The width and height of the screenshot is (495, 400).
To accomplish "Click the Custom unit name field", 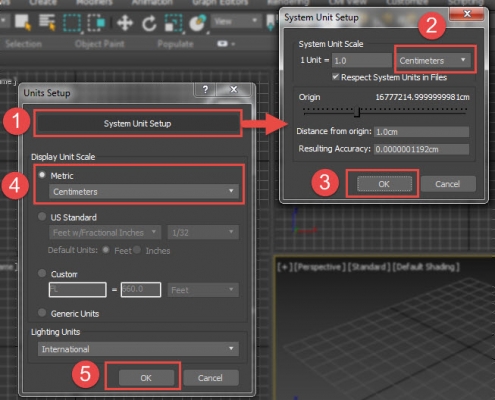I will point(78,290).
